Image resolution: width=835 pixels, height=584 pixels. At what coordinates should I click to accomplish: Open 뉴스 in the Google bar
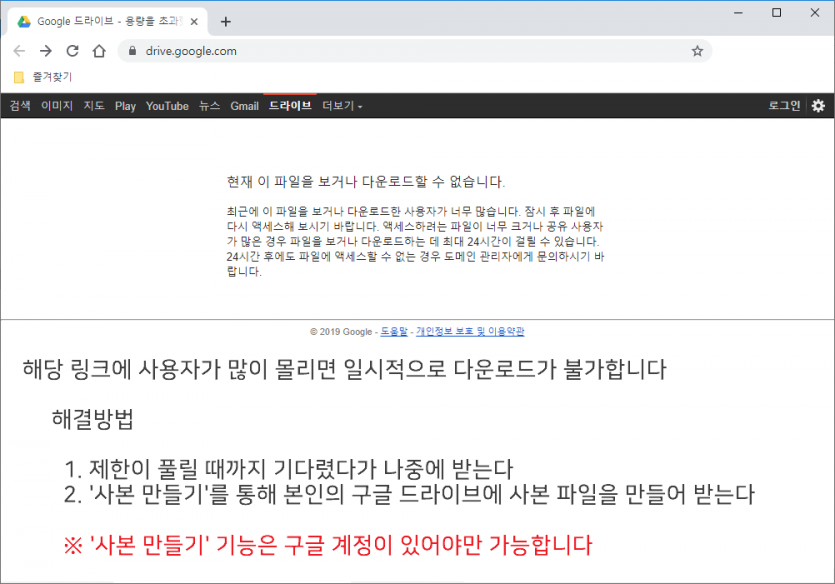pos(209,106)
